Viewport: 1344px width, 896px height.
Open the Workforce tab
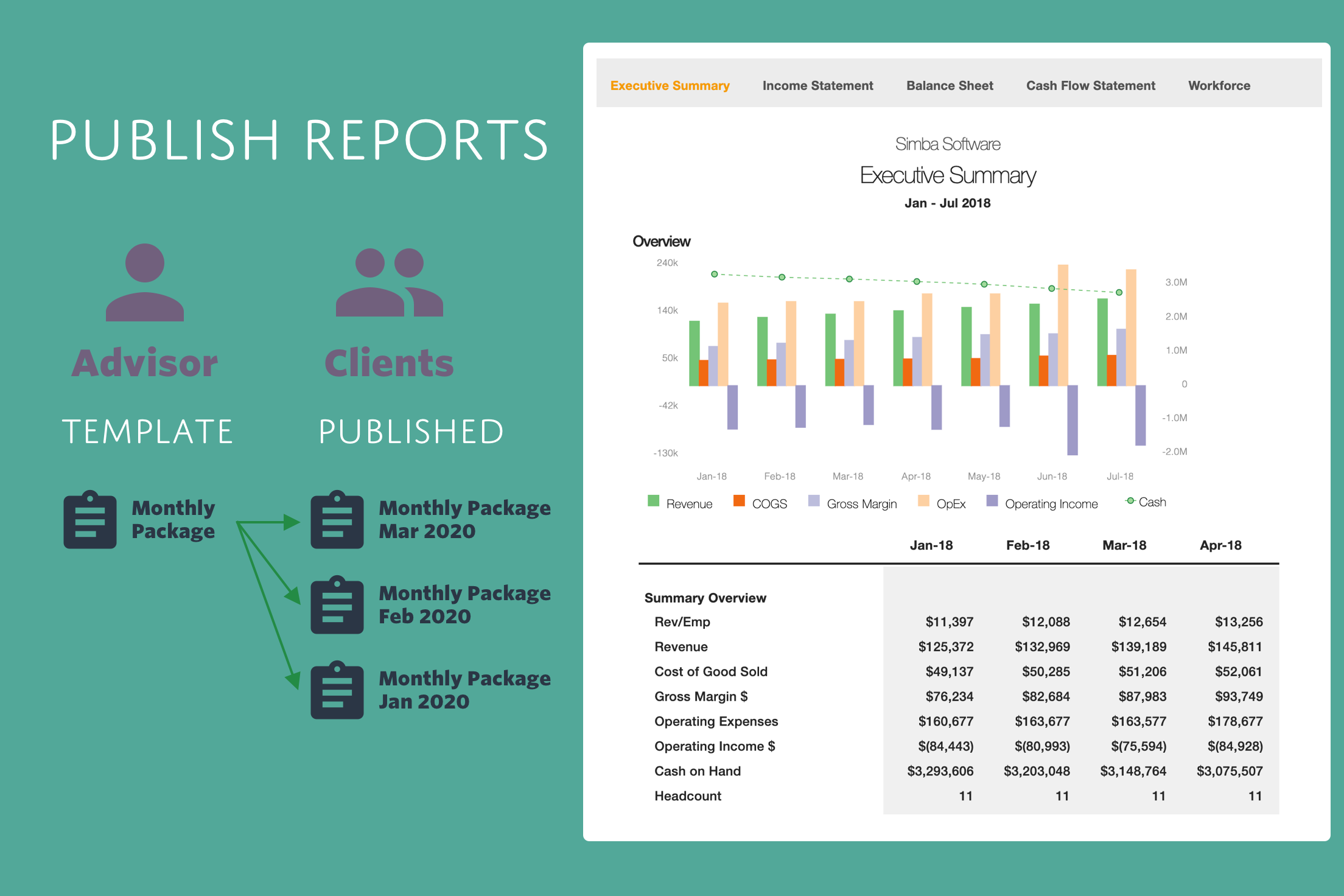pos(1219,85)
